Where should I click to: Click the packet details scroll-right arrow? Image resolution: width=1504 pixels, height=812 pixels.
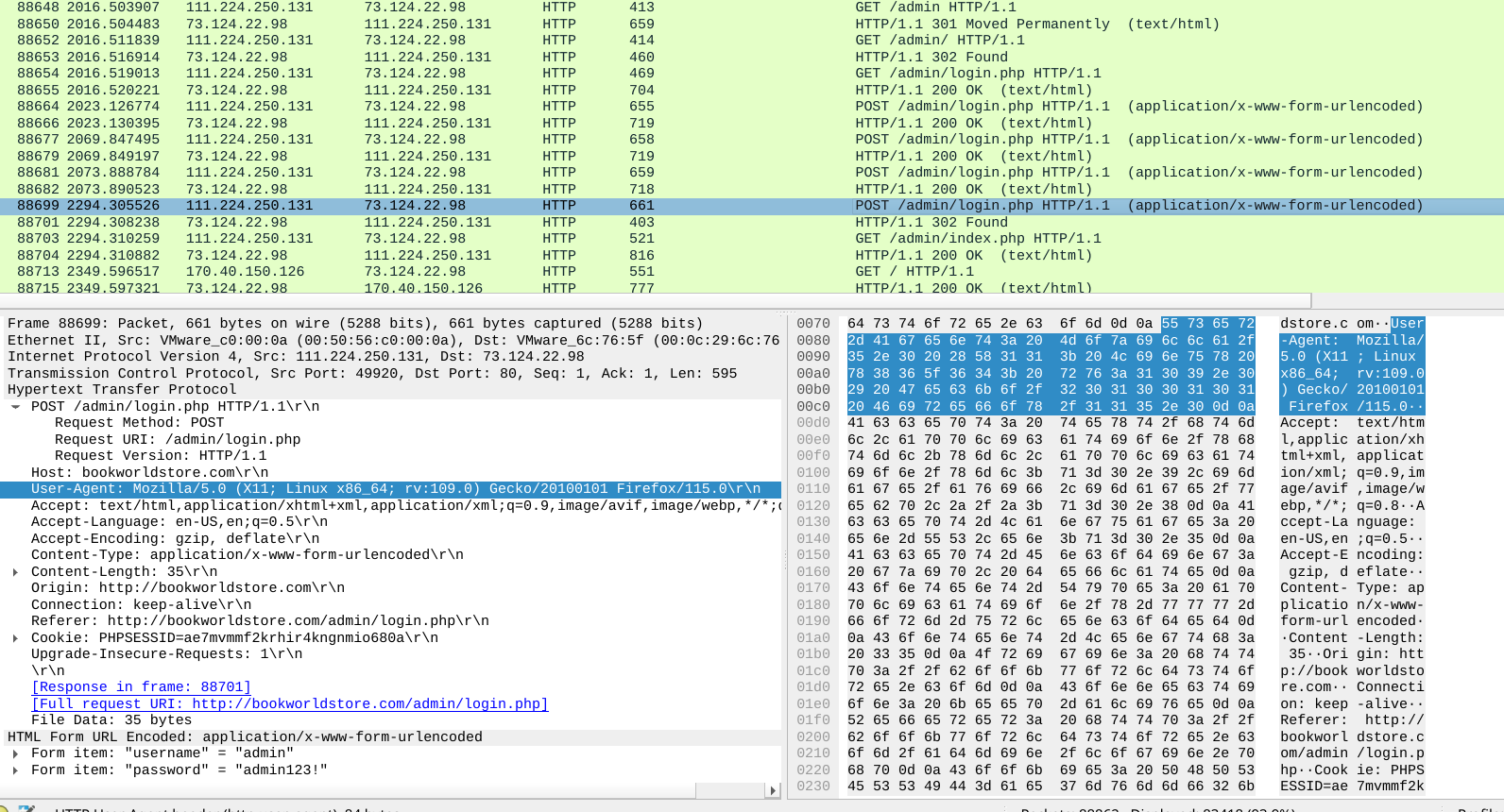(x=774, y=790)
